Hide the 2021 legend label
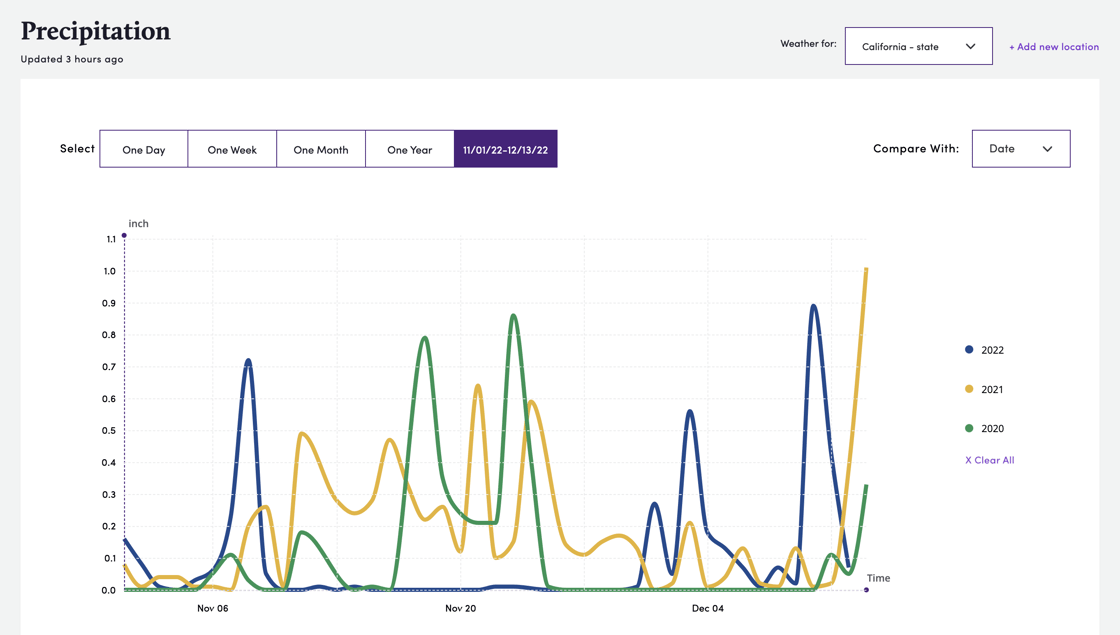This screenshot has width=1120, height=635. coord(992,389)
